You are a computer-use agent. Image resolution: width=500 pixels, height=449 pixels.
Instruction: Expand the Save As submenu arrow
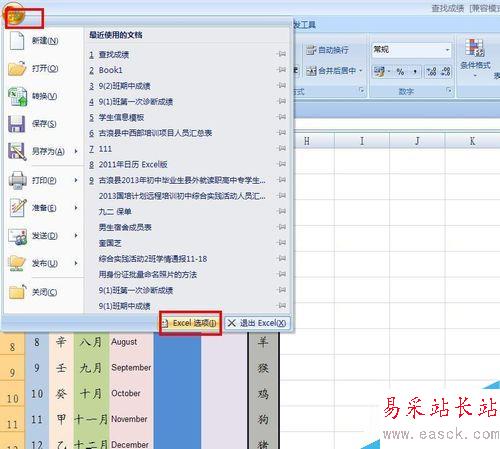click(76, 151)
